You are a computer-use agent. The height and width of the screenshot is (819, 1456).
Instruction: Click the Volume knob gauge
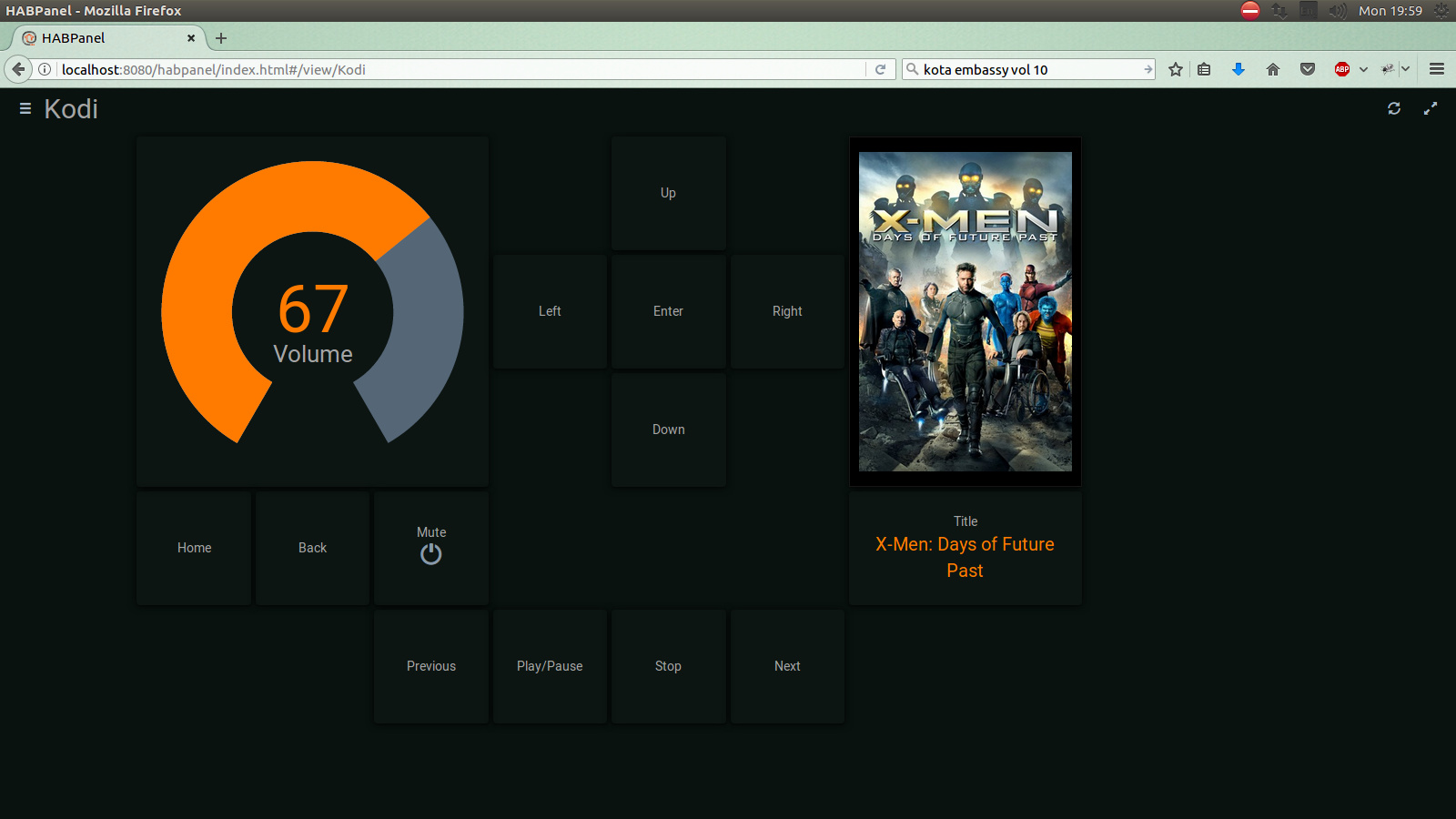pos(312,311)
